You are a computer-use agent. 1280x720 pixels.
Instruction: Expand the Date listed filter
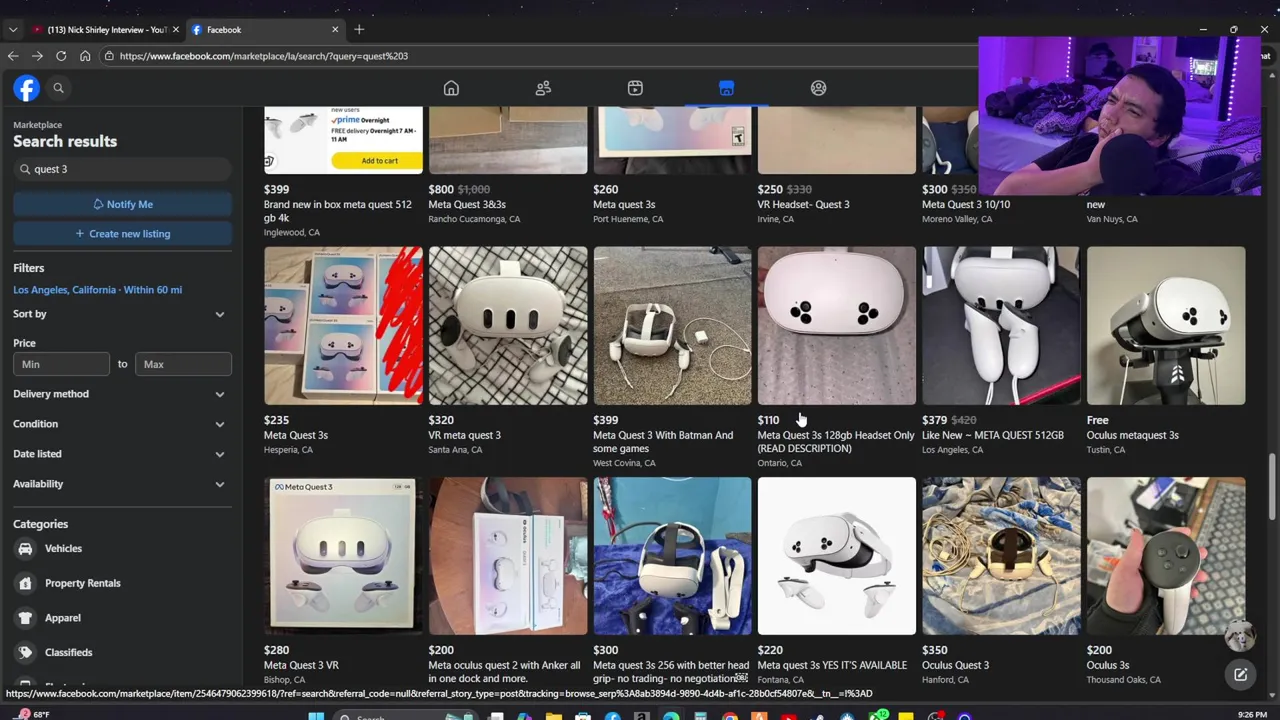(x=121, y=454)
